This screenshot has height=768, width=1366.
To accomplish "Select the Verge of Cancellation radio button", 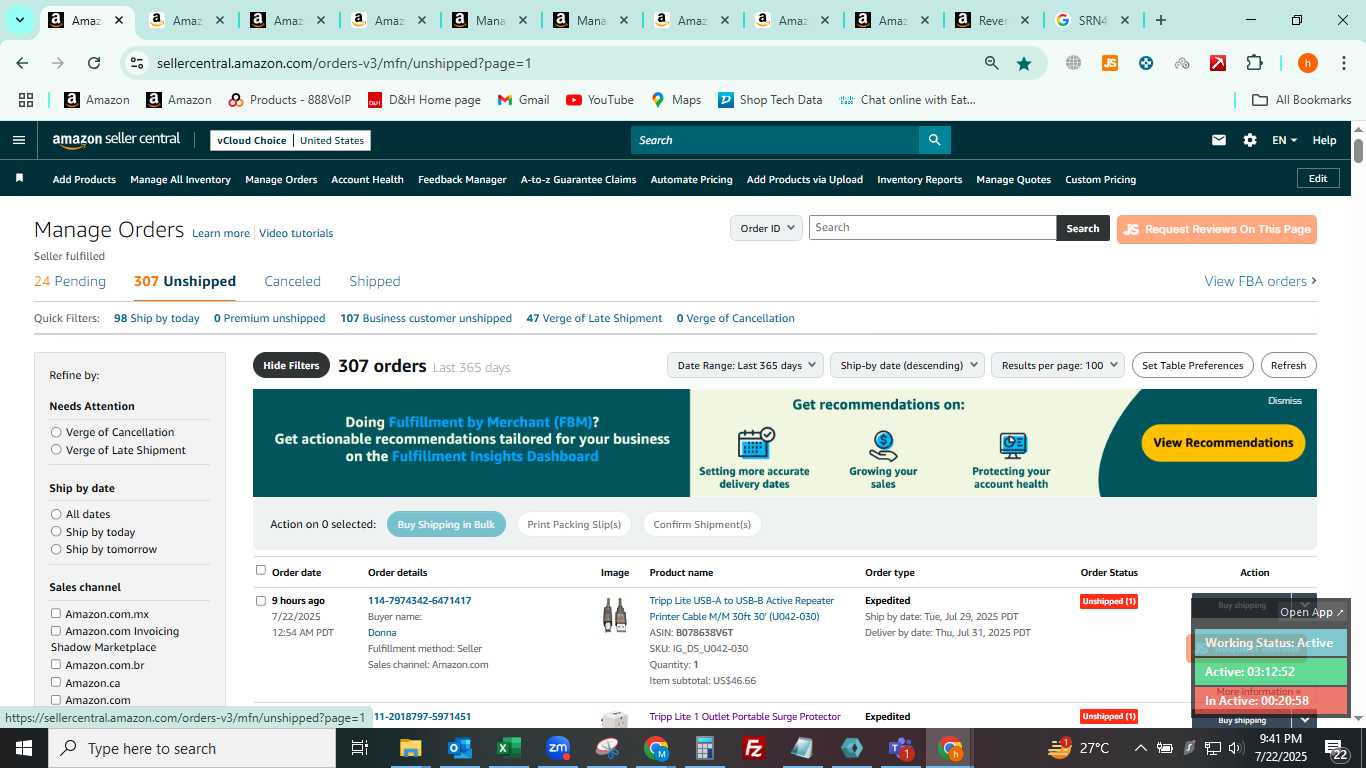I will [x=56, y=432].
